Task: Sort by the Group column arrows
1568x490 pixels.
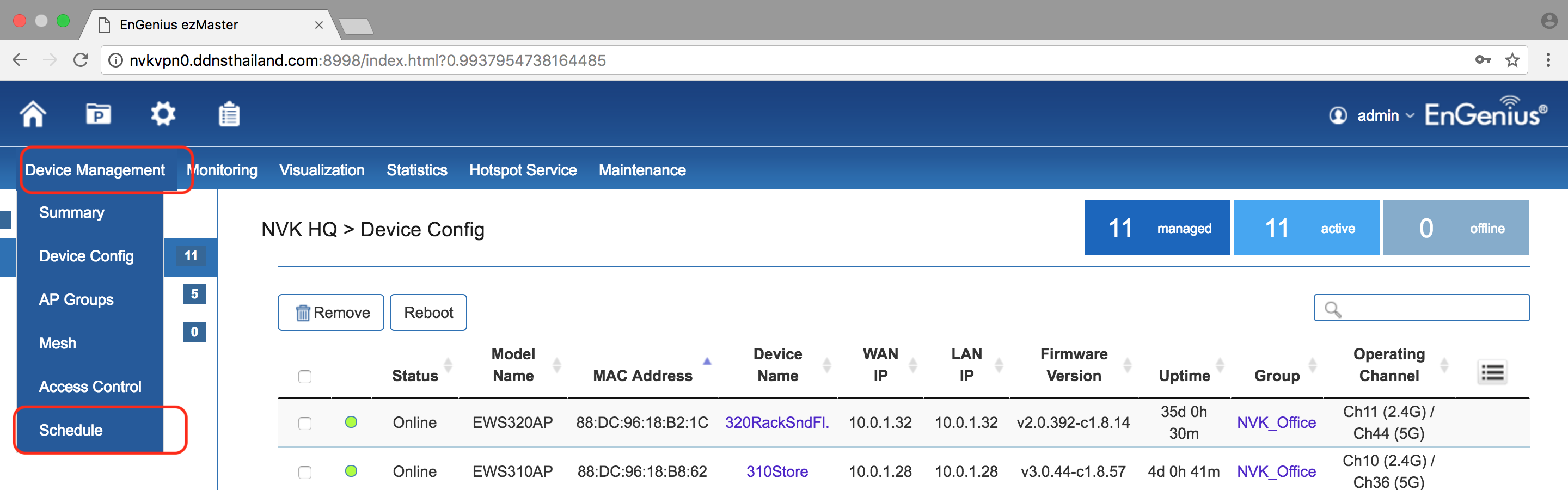Action: 1312,365
